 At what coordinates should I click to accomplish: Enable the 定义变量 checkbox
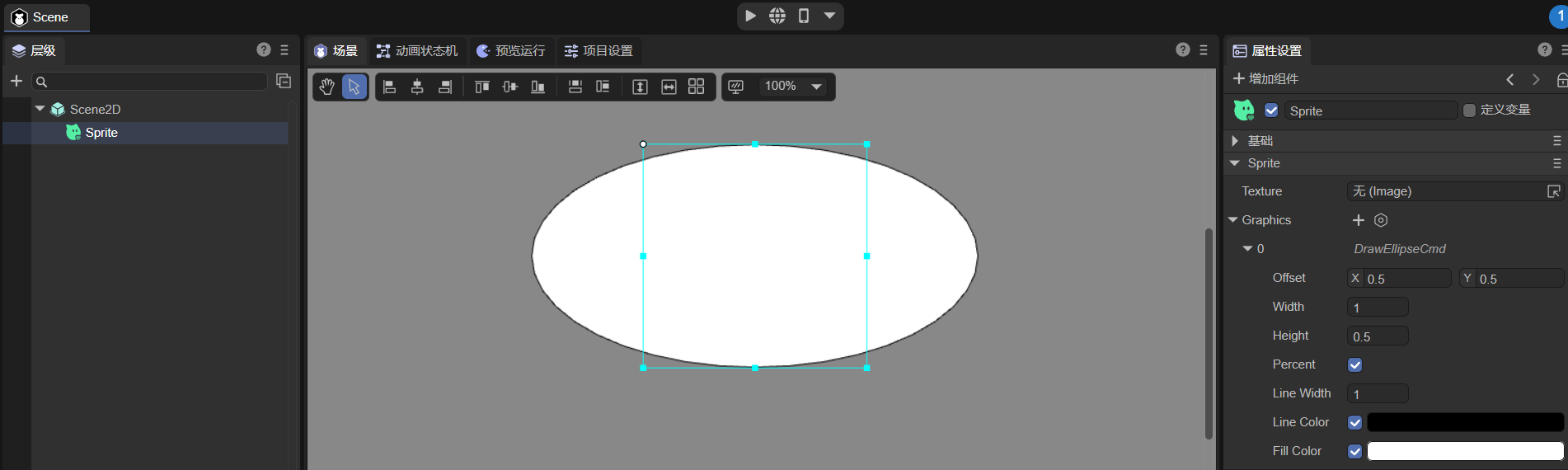pyautogui.click(x=1469, y=110)
